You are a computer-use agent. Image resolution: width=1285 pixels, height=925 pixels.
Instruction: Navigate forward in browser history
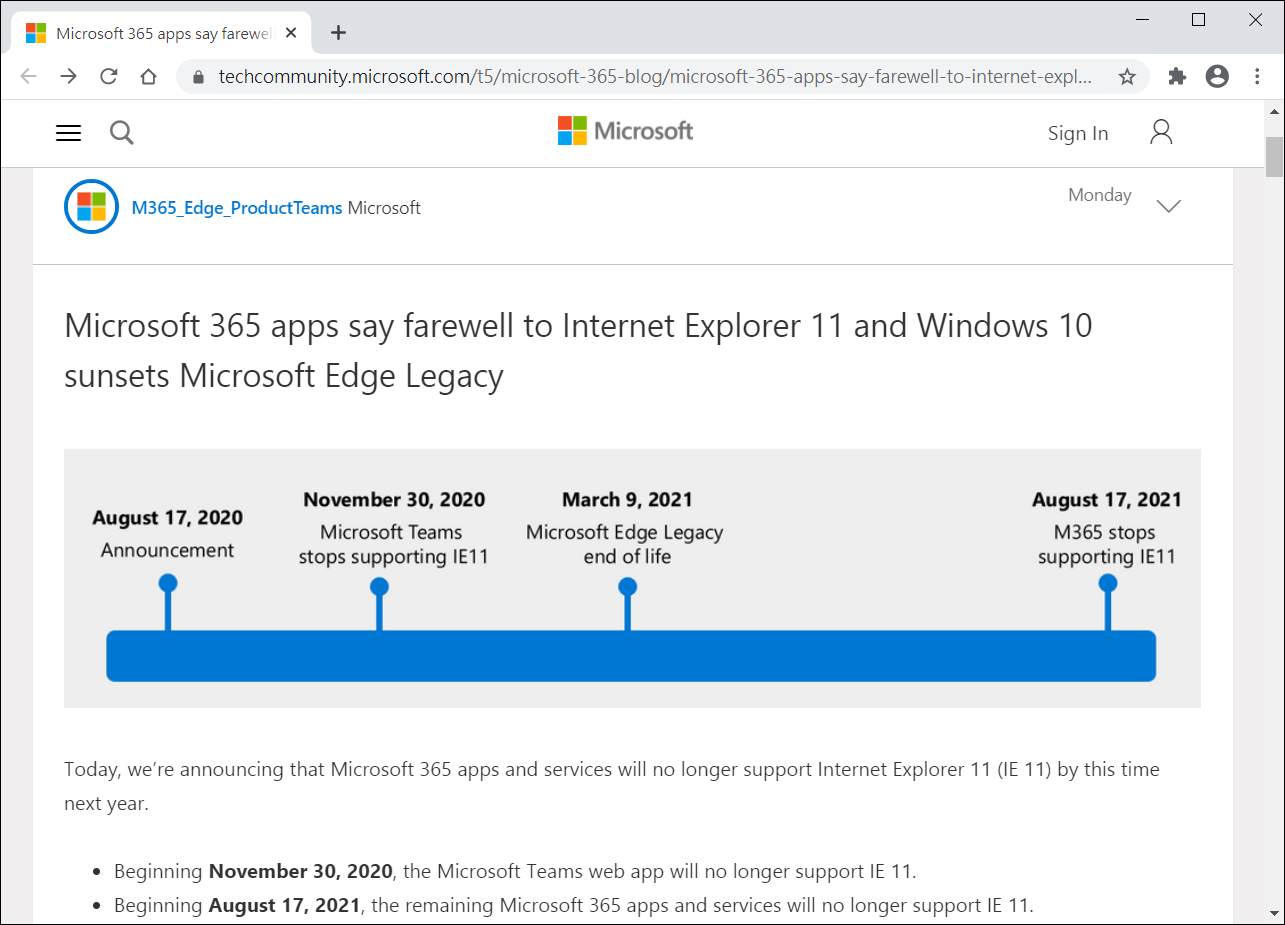pyautogui.click(x=68, y=77)
